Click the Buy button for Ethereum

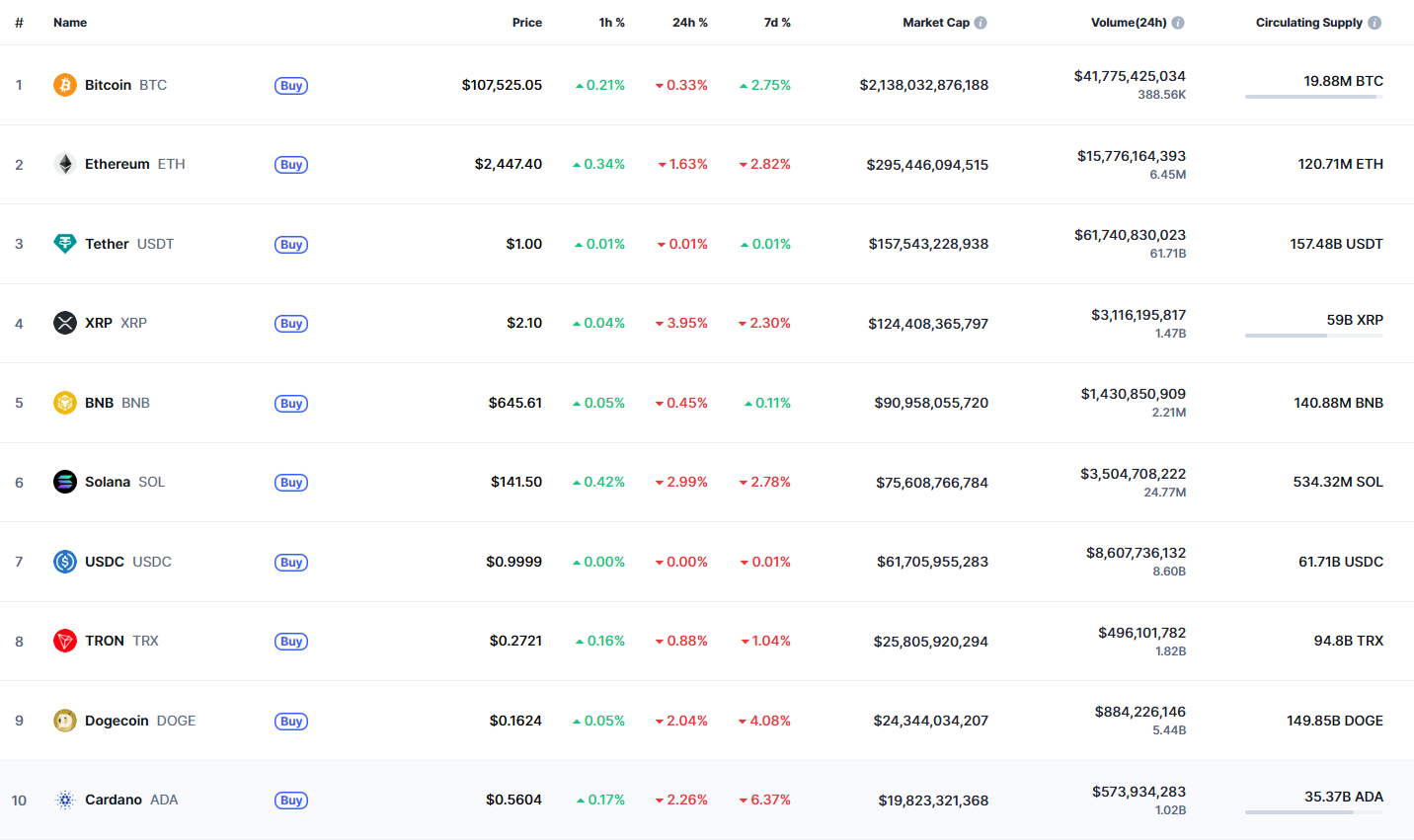point(291,165)
